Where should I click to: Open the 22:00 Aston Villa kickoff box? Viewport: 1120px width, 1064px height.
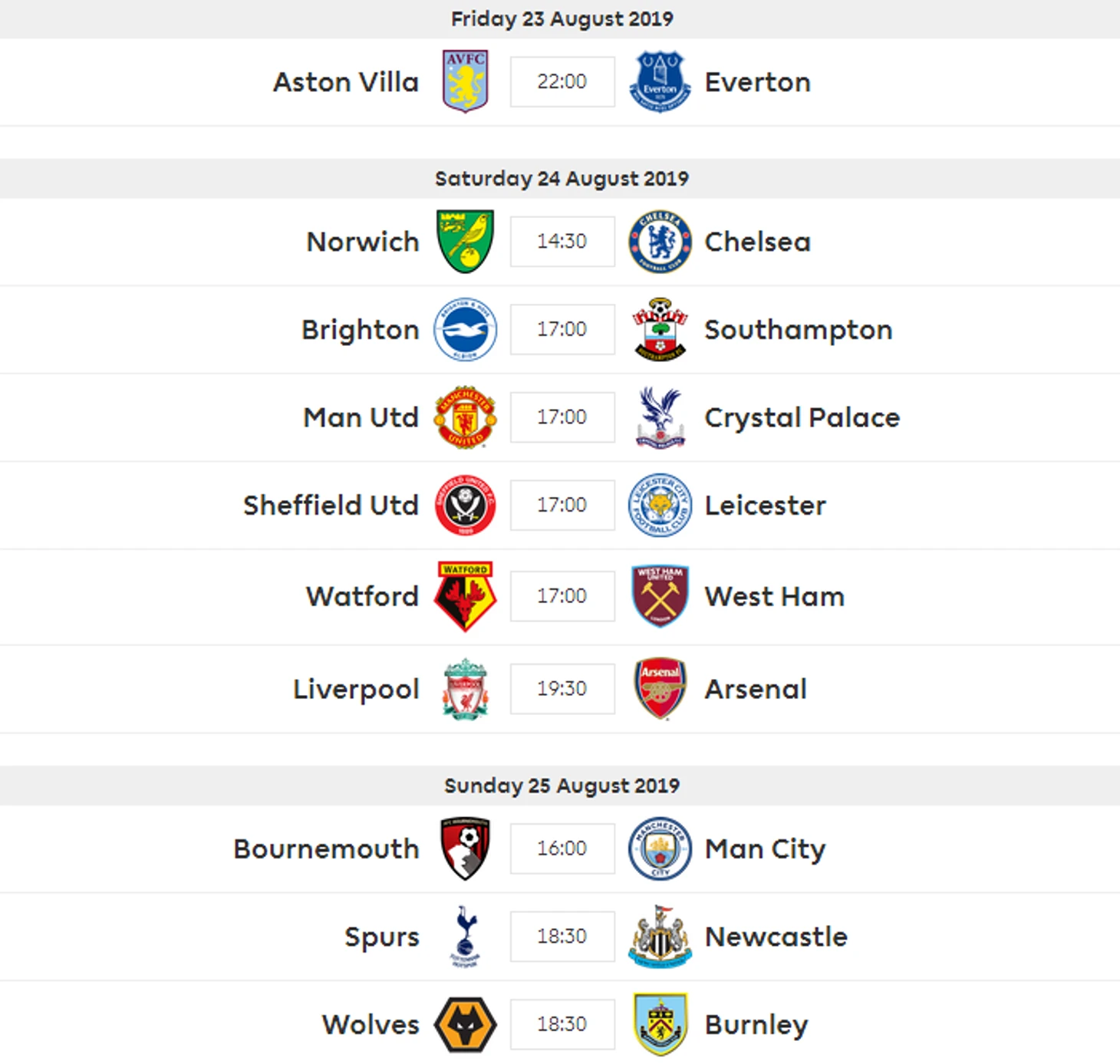pyautogui.click(x=562, y=81)
